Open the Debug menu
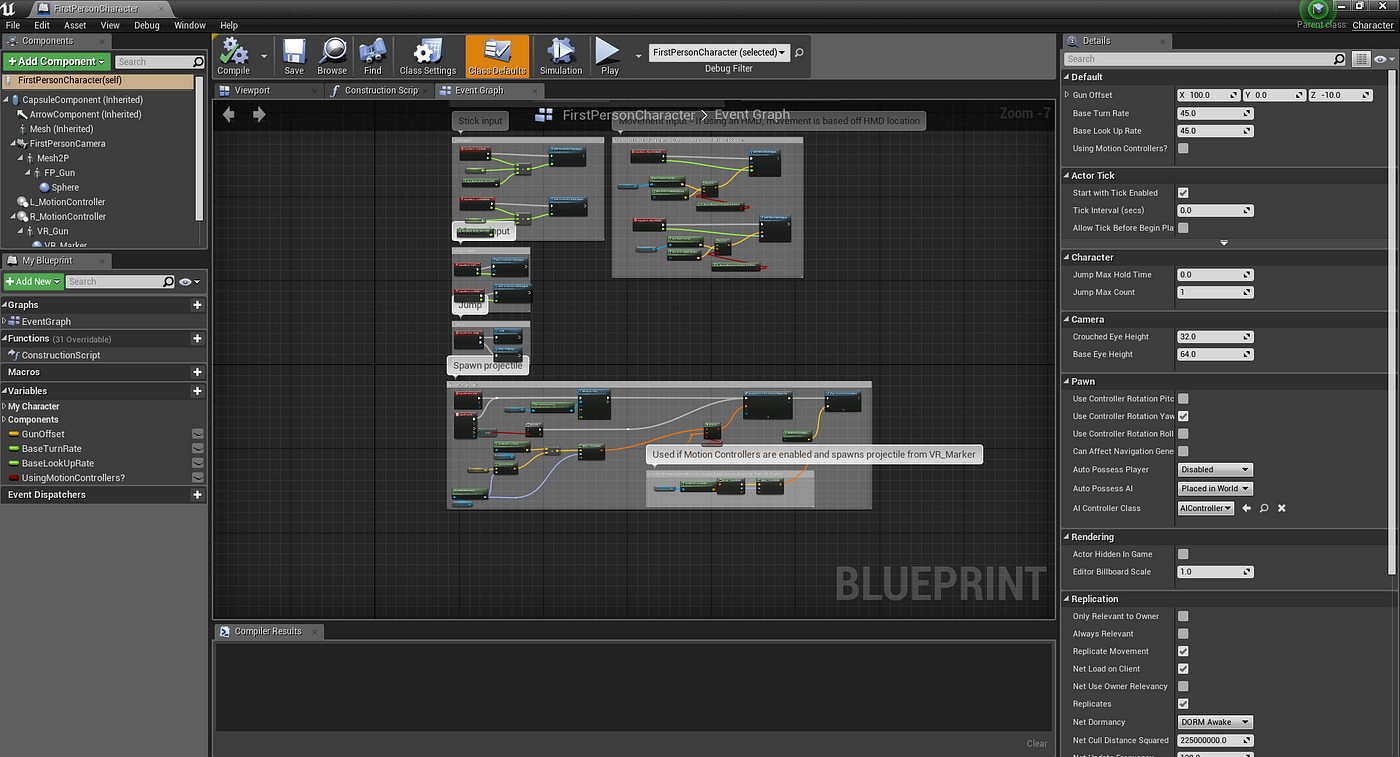 (146, 25)
